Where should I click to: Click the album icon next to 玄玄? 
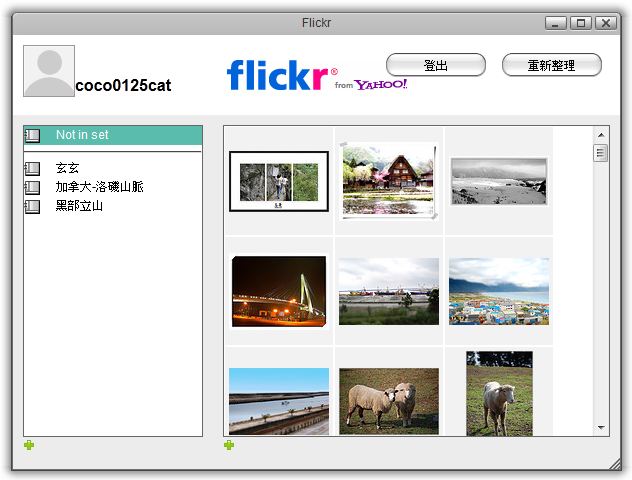(32, 169)
